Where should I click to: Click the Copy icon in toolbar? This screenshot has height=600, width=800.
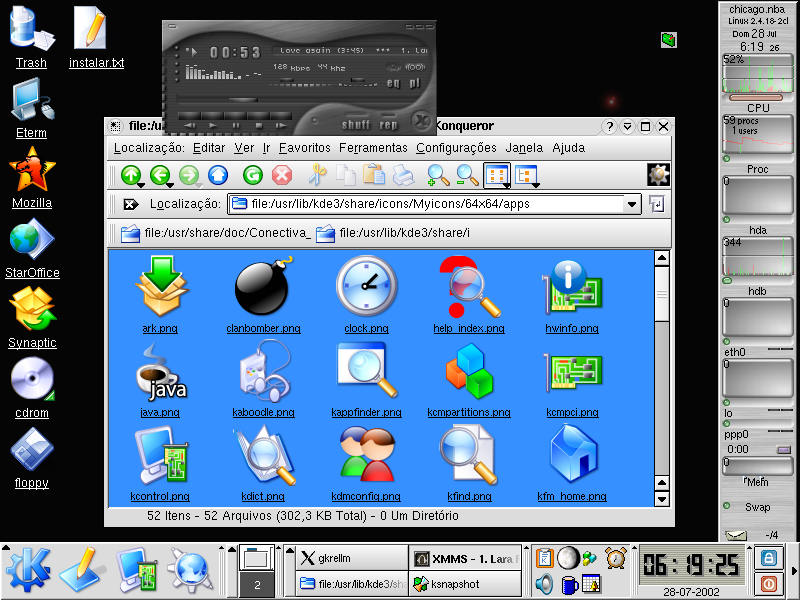point(346,175)
